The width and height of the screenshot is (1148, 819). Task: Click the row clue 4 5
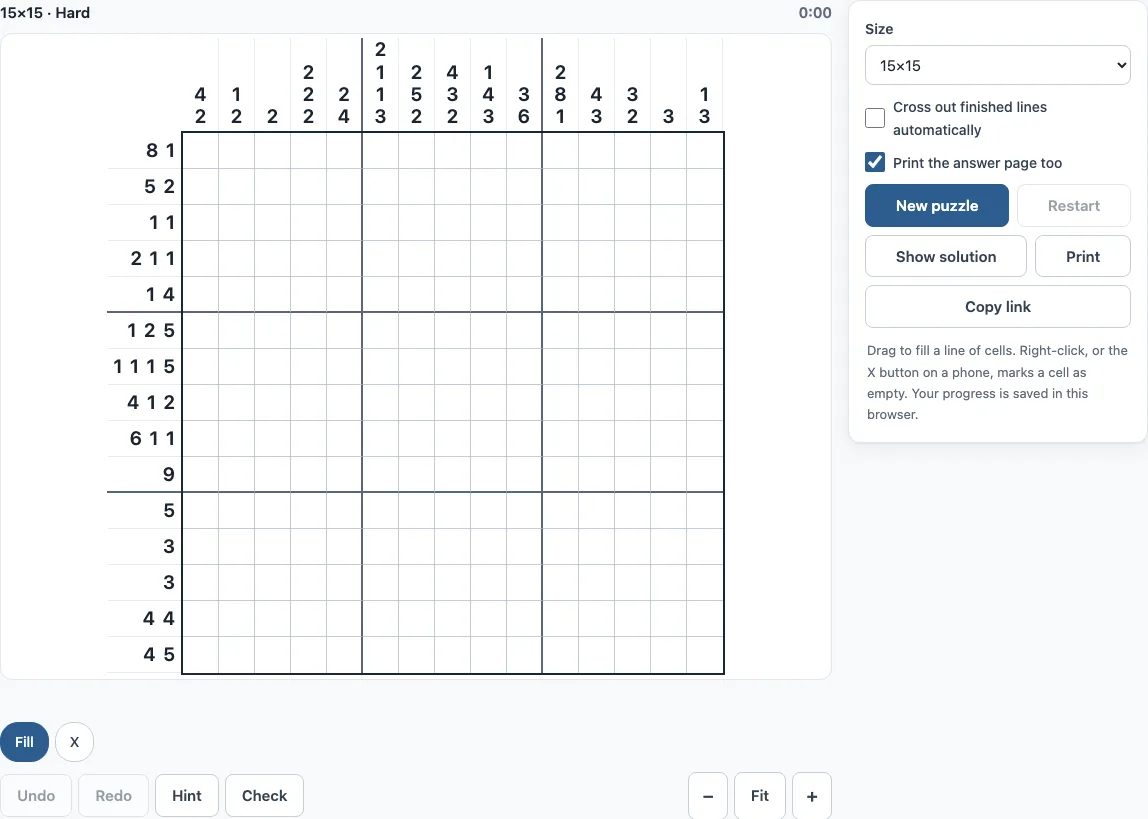159,654
